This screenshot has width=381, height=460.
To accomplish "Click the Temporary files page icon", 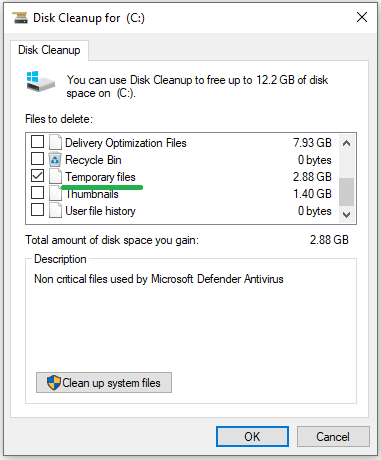I will (55, 176).
